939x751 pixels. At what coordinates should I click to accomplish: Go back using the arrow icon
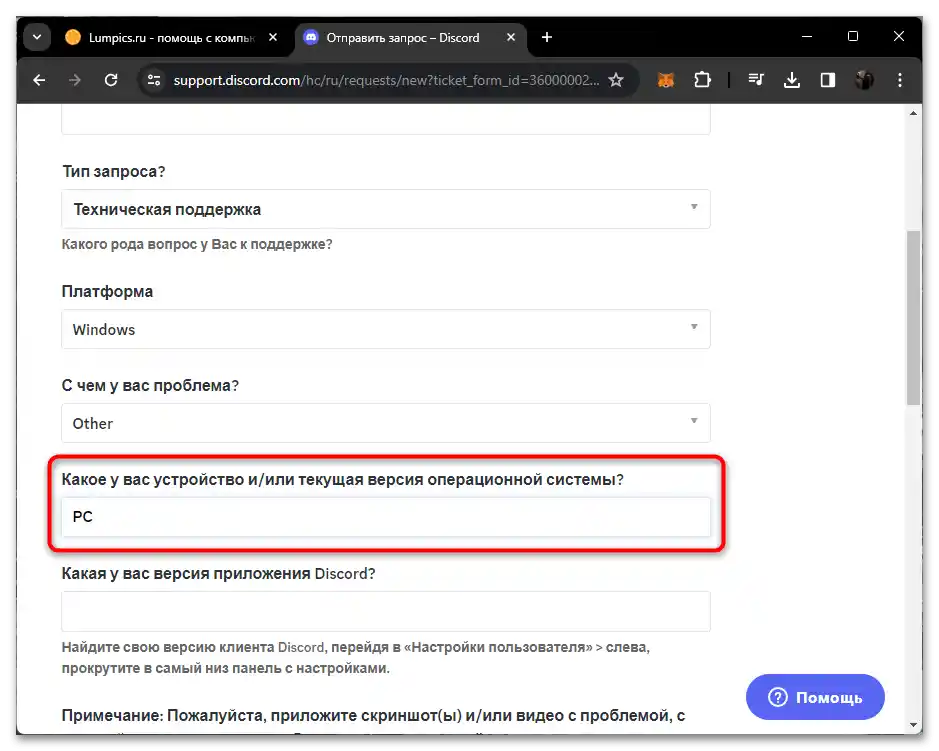pos(39,80)
